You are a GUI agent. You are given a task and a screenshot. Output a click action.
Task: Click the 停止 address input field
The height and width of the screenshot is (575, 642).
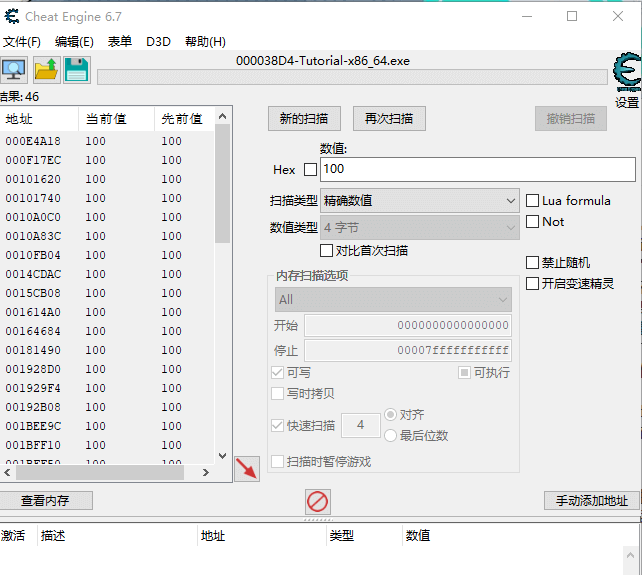click(x=408, y=351)
